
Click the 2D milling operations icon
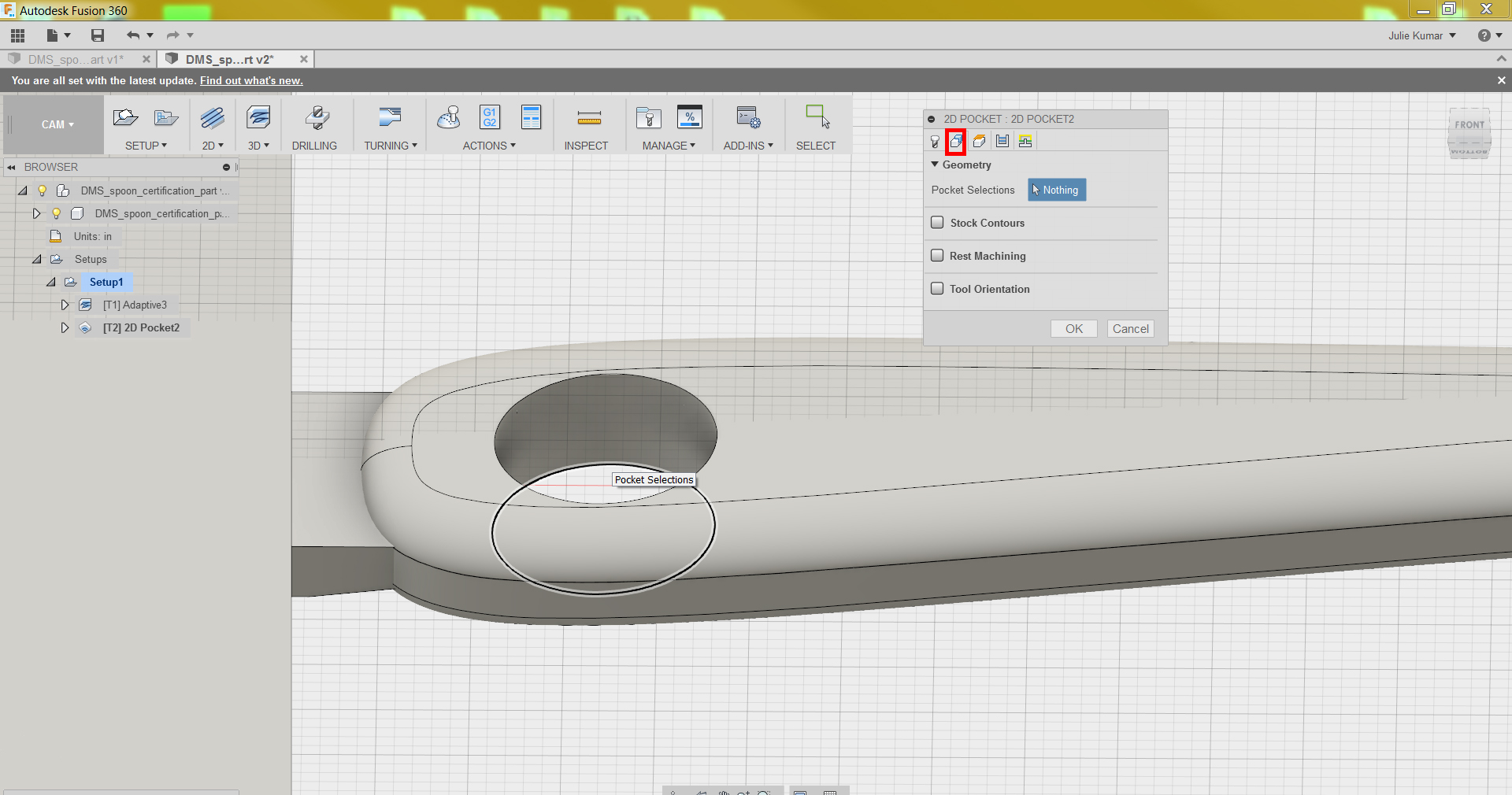pyautogui.click(x=213, y=118)
